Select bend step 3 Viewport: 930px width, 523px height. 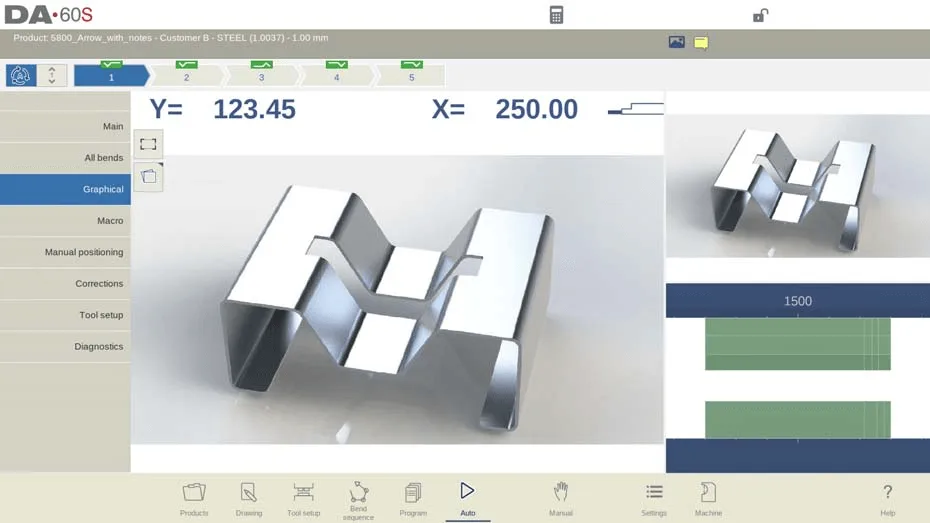(262, 75)
